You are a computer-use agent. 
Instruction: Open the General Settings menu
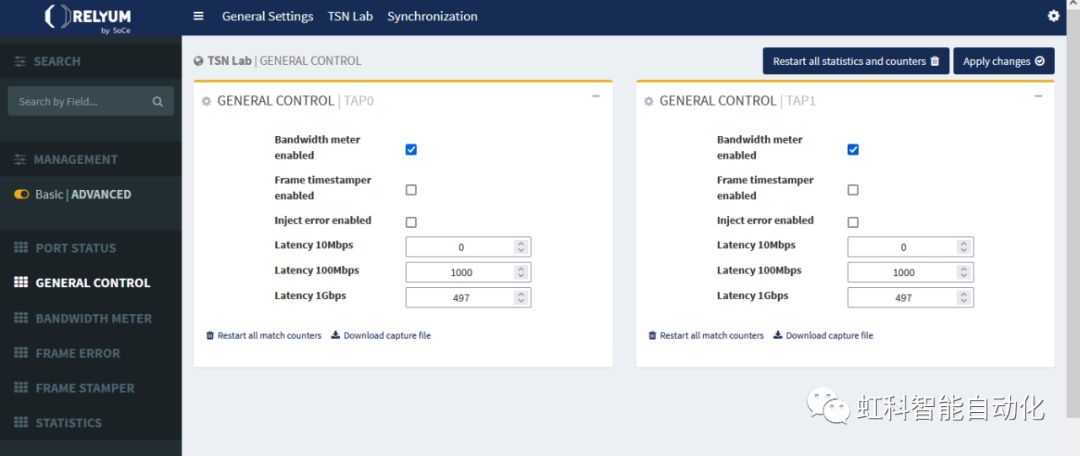pyautogui.click(x=267, y=16)
